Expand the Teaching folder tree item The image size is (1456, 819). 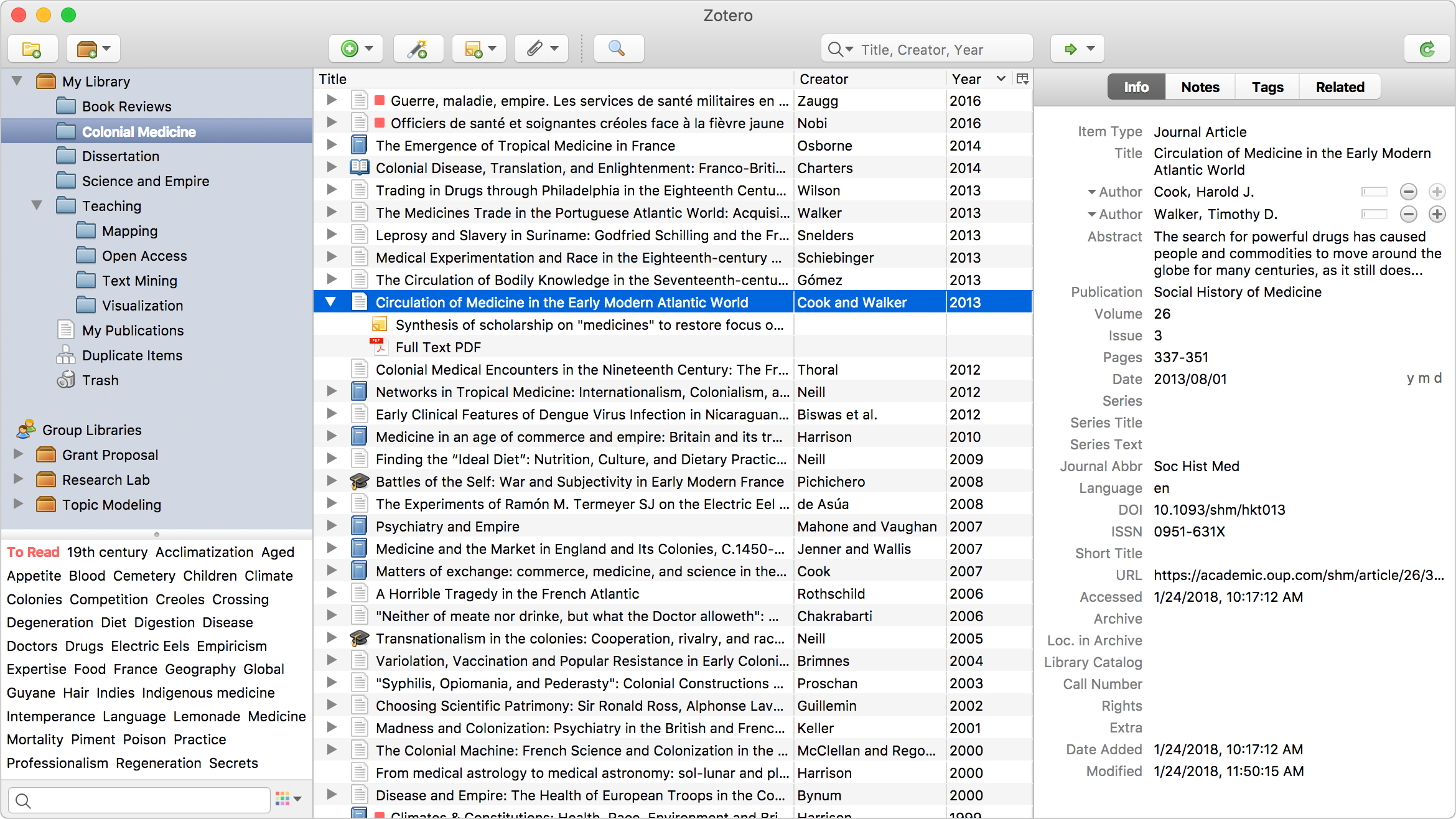37,205
